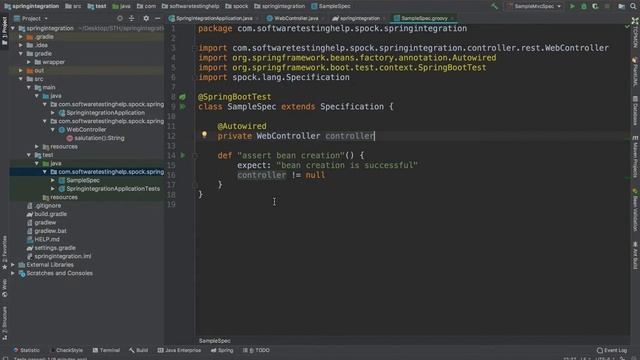Select salutation():String method in tree
640x360 pixels.
99,138
